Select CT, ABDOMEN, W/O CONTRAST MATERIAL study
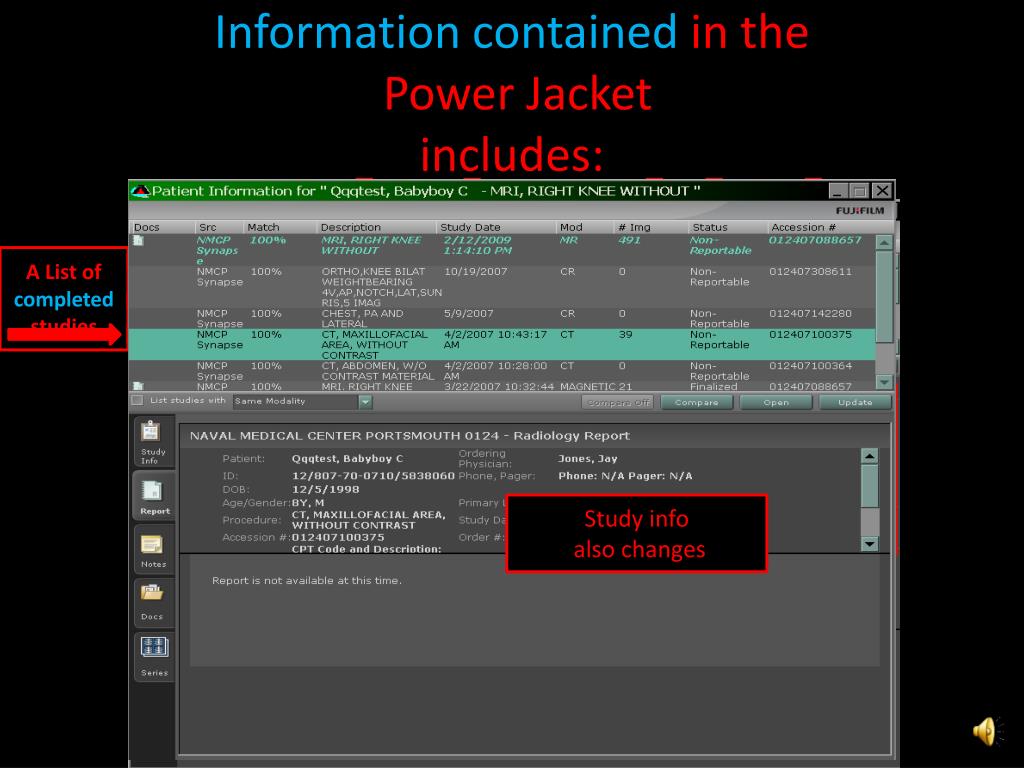This screenshot has width=1024, height=768. [x=502, y=370]
